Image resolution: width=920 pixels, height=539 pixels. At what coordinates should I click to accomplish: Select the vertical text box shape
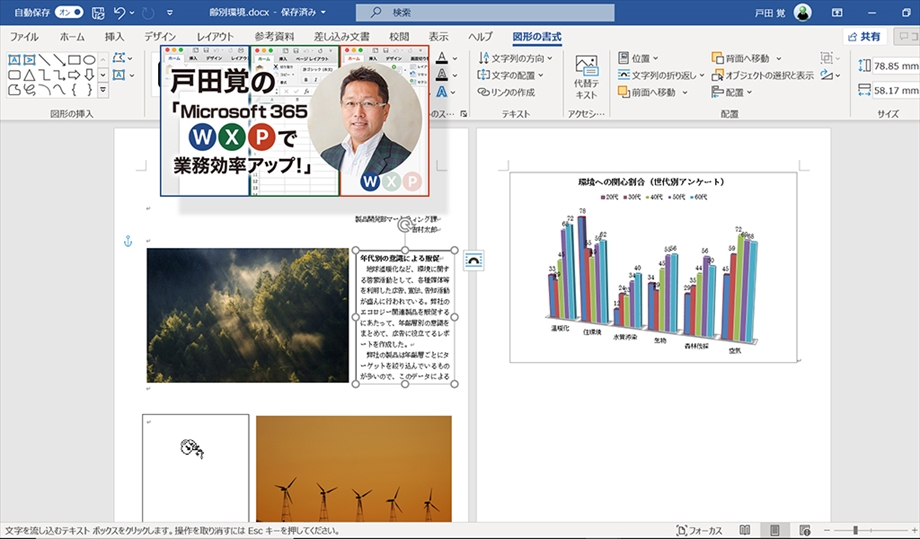(29, 60)
